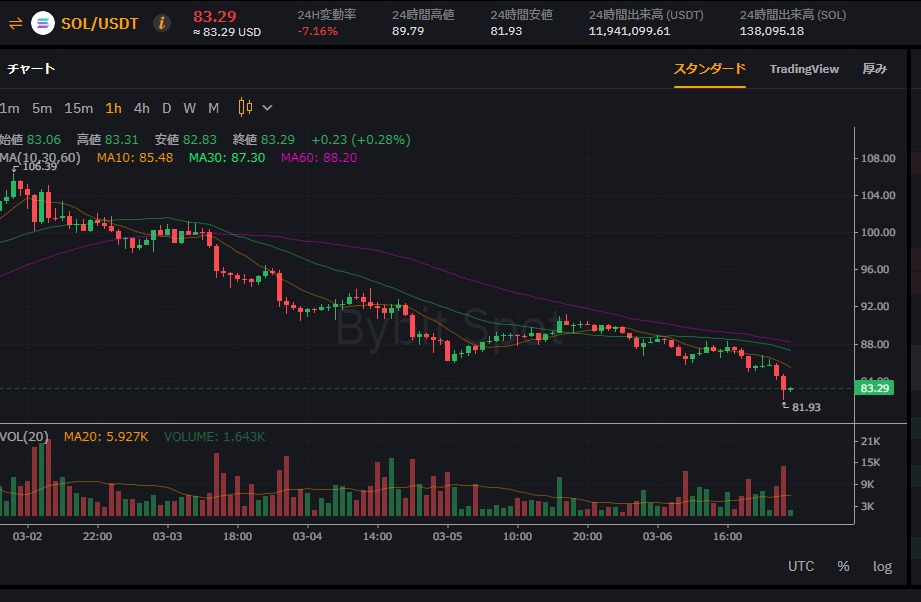Click the 100.00 price axis label
Image resolution: width=921 pixels, height=602 pixels.
[x=878, y=232]
